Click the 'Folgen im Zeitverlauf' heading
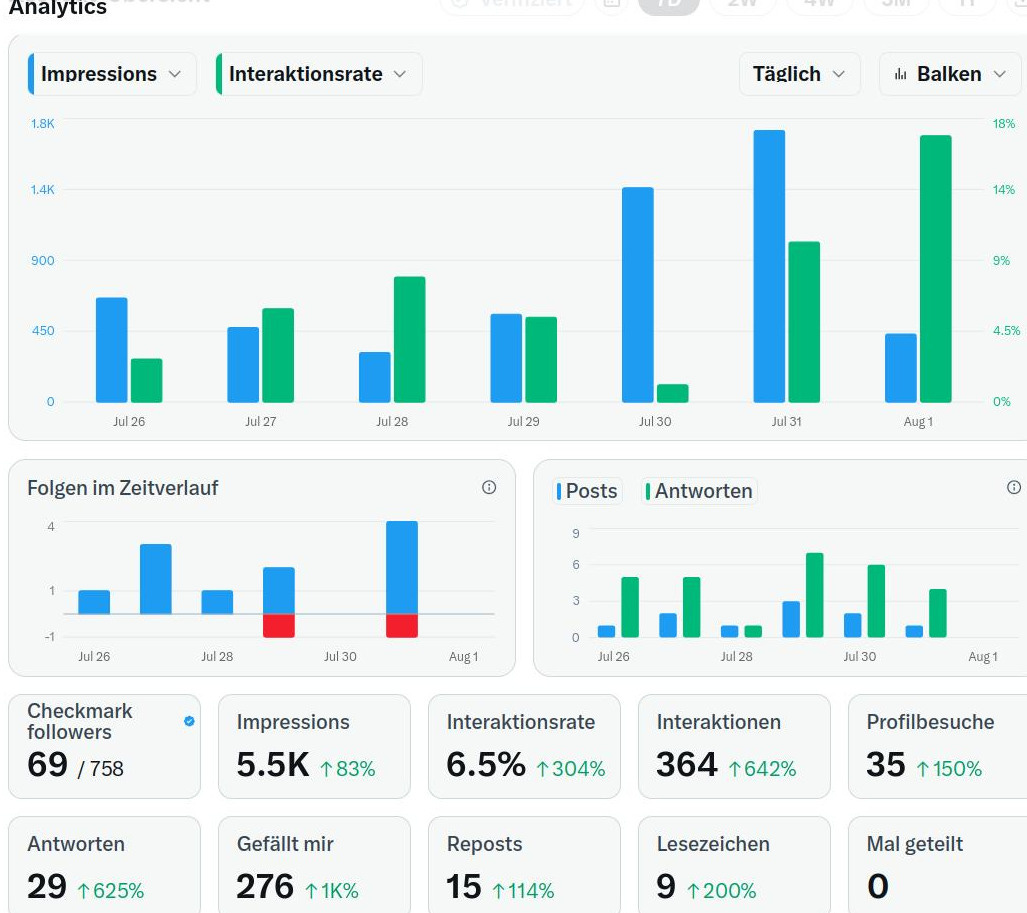This screenshot has height=913, width=1027. [x=122, y=488]
